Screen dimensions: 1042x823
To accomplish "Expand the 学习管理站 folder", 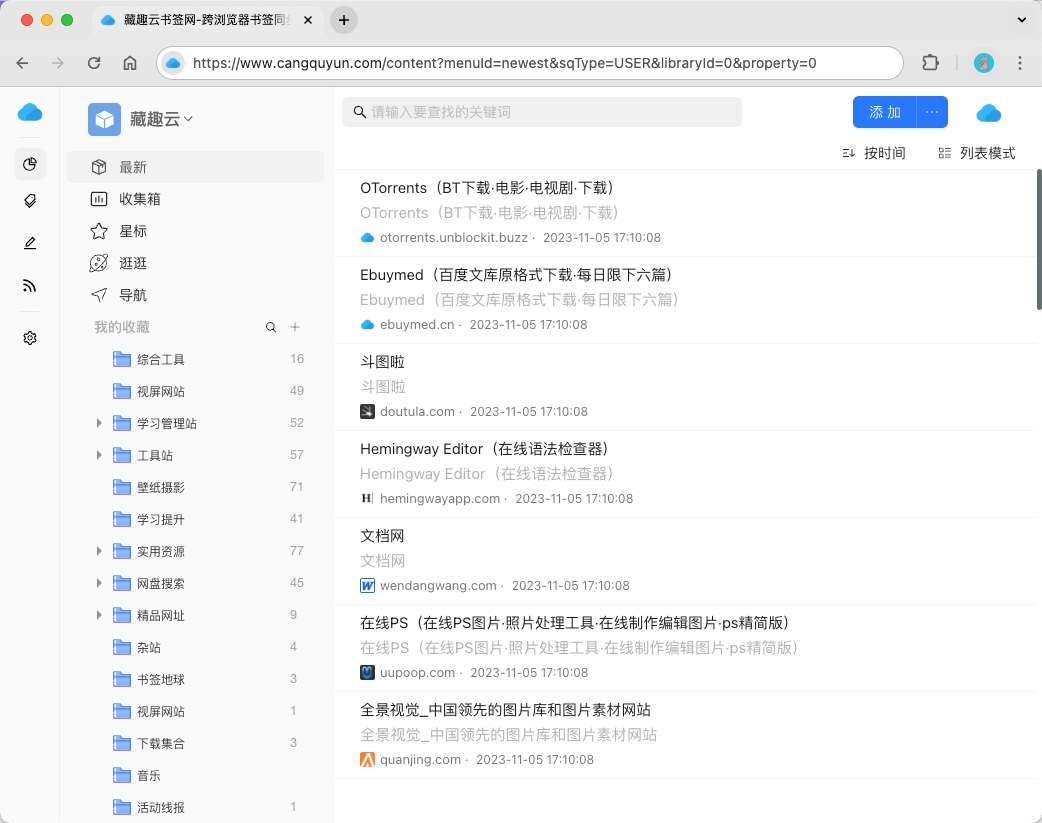I will click(x=98, y=423).
